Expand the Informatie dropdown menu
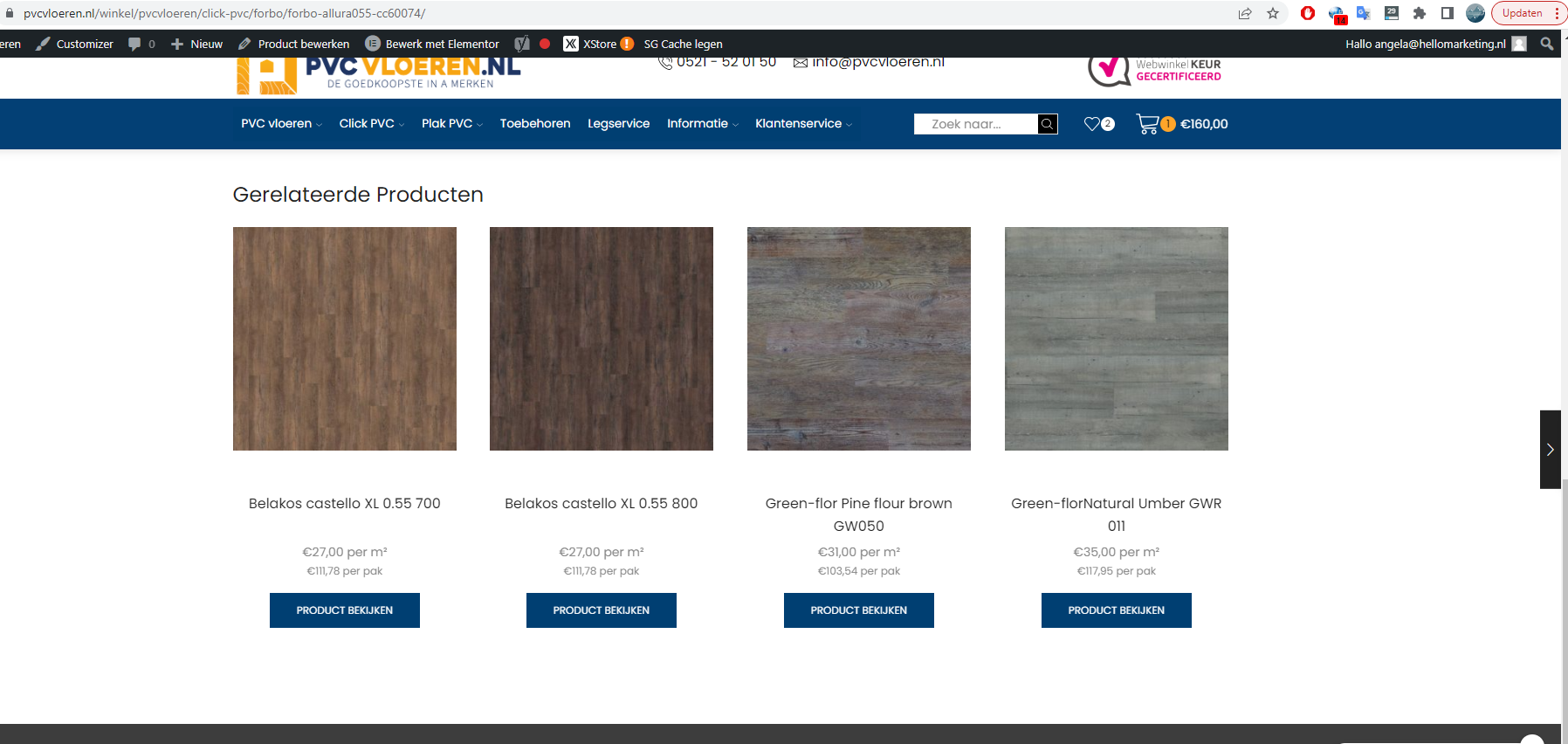 pyautogui.click(x=702, y=124)
